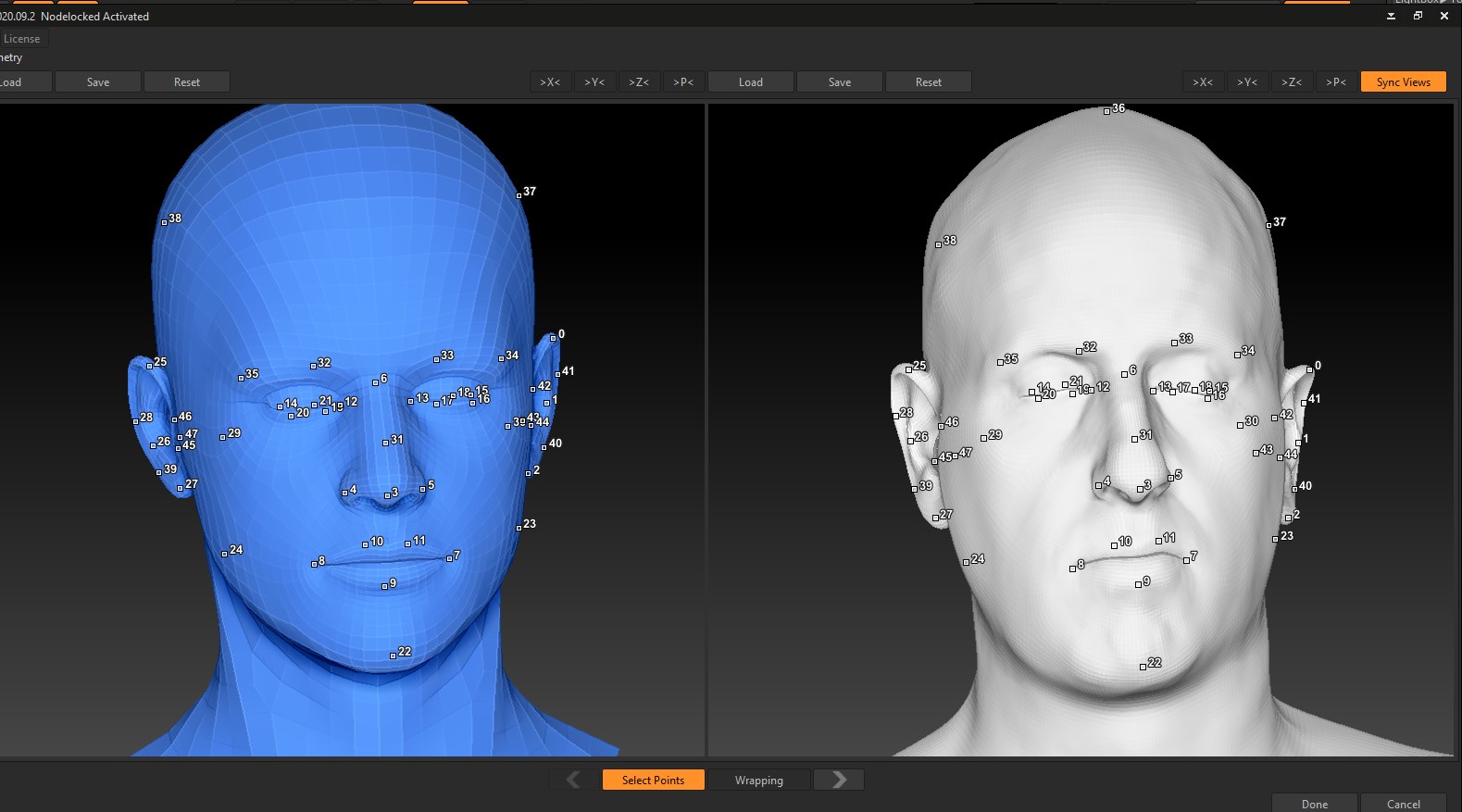This screenshot has width=1462, height=812.
Task: Switch to the Wrapping step
Action: point(759,781)
